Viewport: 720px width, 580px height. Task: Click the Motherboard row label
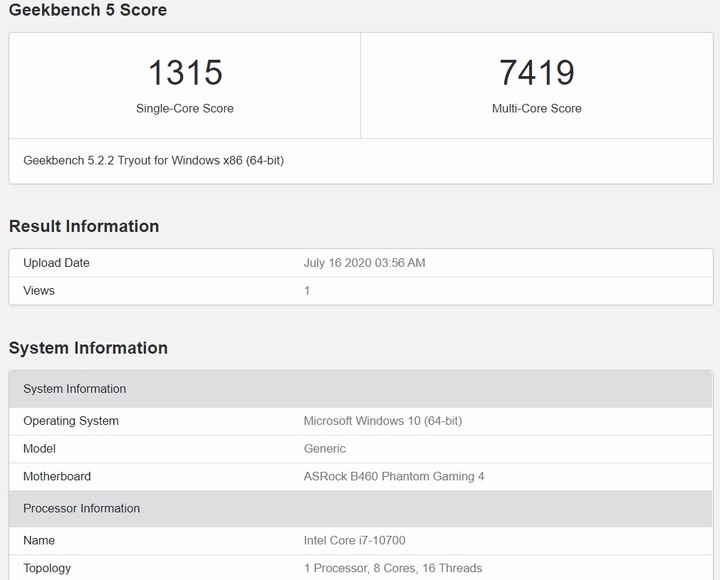[57, 476]
